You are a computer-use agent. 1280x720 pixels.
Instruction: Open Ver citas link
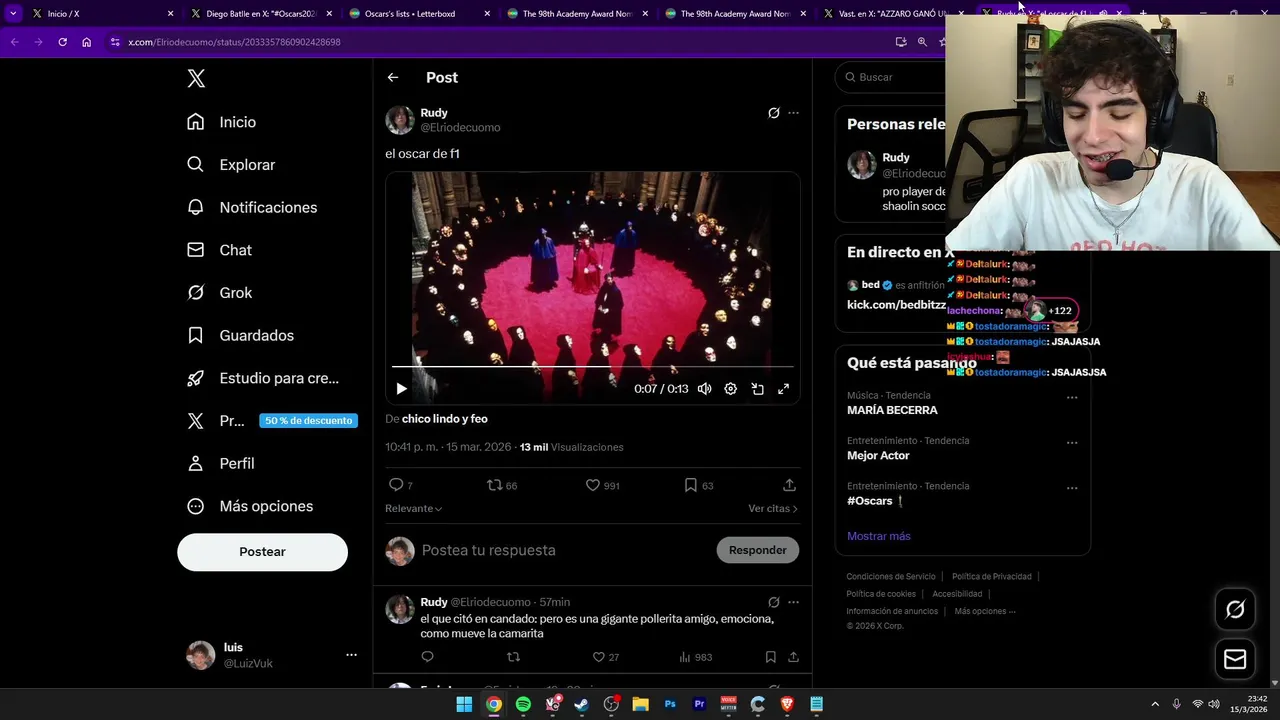point(772,508)
